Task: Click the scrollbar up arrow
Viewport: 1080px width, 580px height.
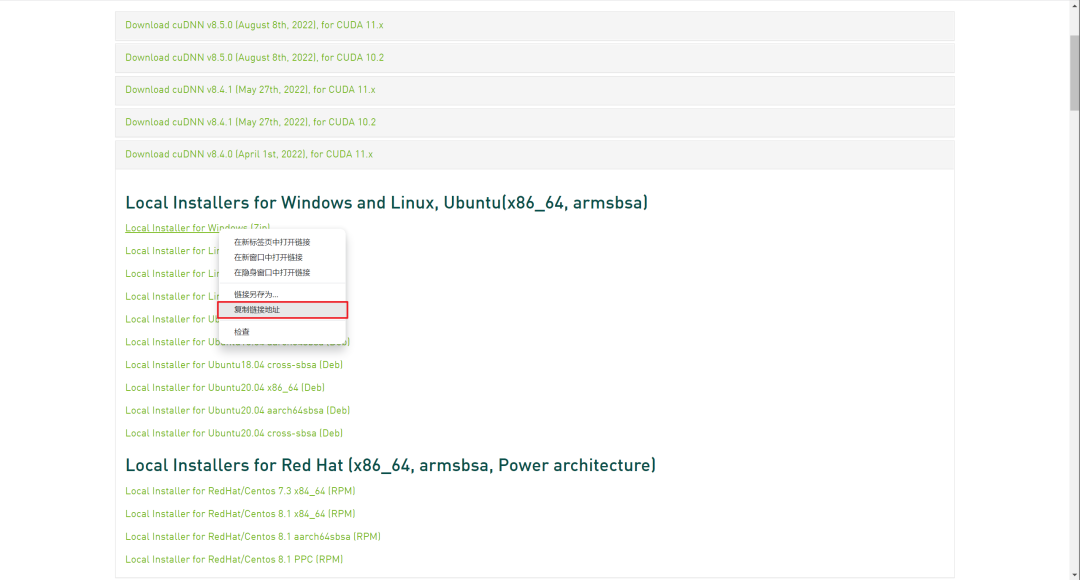Action: [1074, 4]
